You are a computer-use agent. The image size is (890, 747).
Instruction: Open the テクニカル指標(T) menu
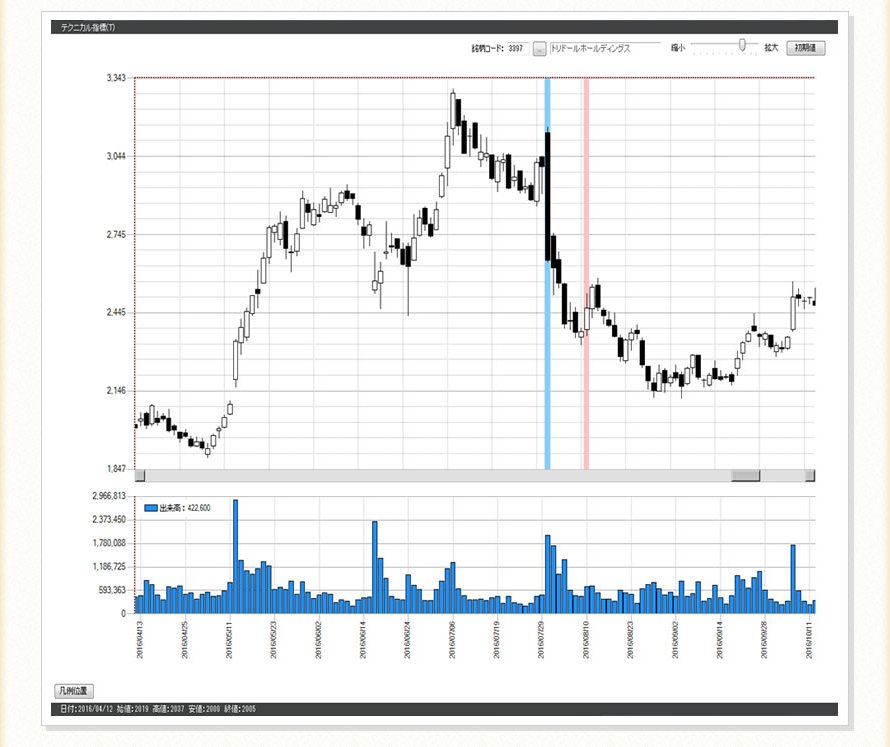point(89,27)
